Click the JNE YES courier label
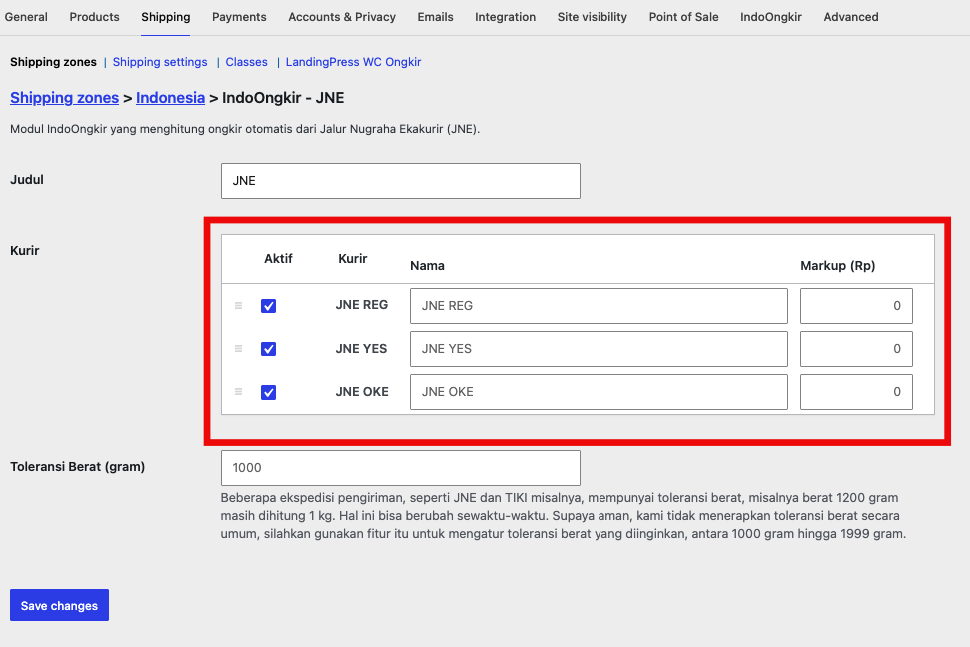The width and height of the screenshot is (970, 647). click(361, 349)
